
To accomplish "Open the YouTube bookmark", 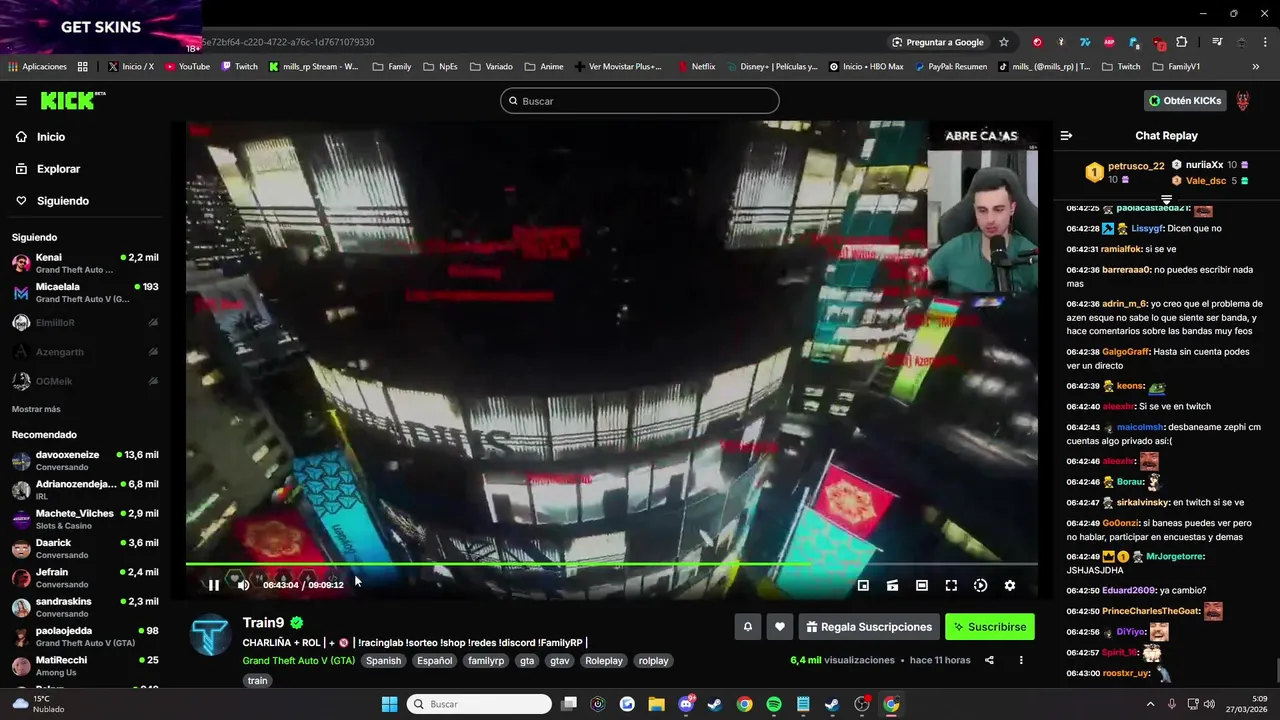I will (x=187, y=67).
